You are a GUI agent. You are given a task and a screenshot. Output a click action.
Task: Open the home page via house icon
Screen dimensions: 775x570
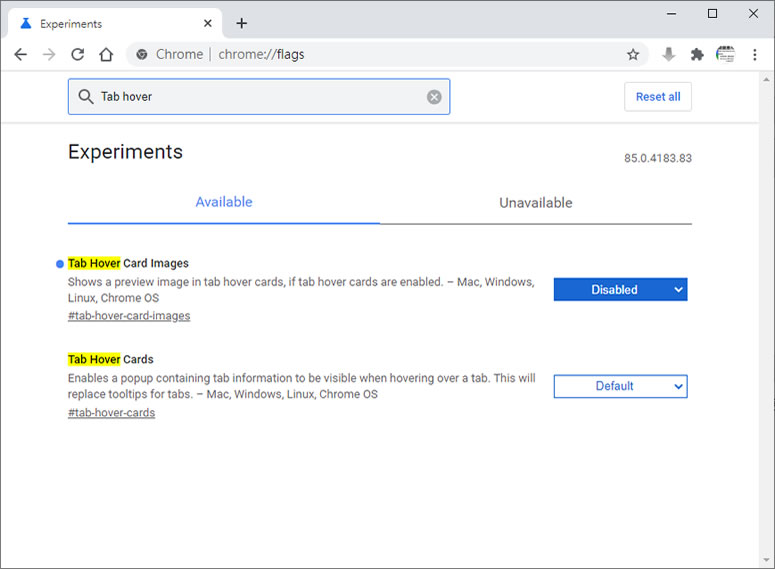tap(106, 54)
